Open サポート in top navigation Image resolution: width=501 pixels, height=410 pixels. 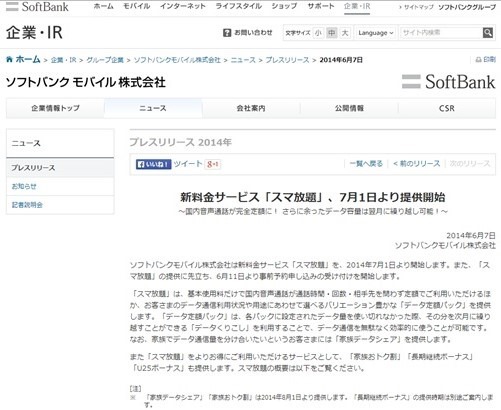coord(321,6)
